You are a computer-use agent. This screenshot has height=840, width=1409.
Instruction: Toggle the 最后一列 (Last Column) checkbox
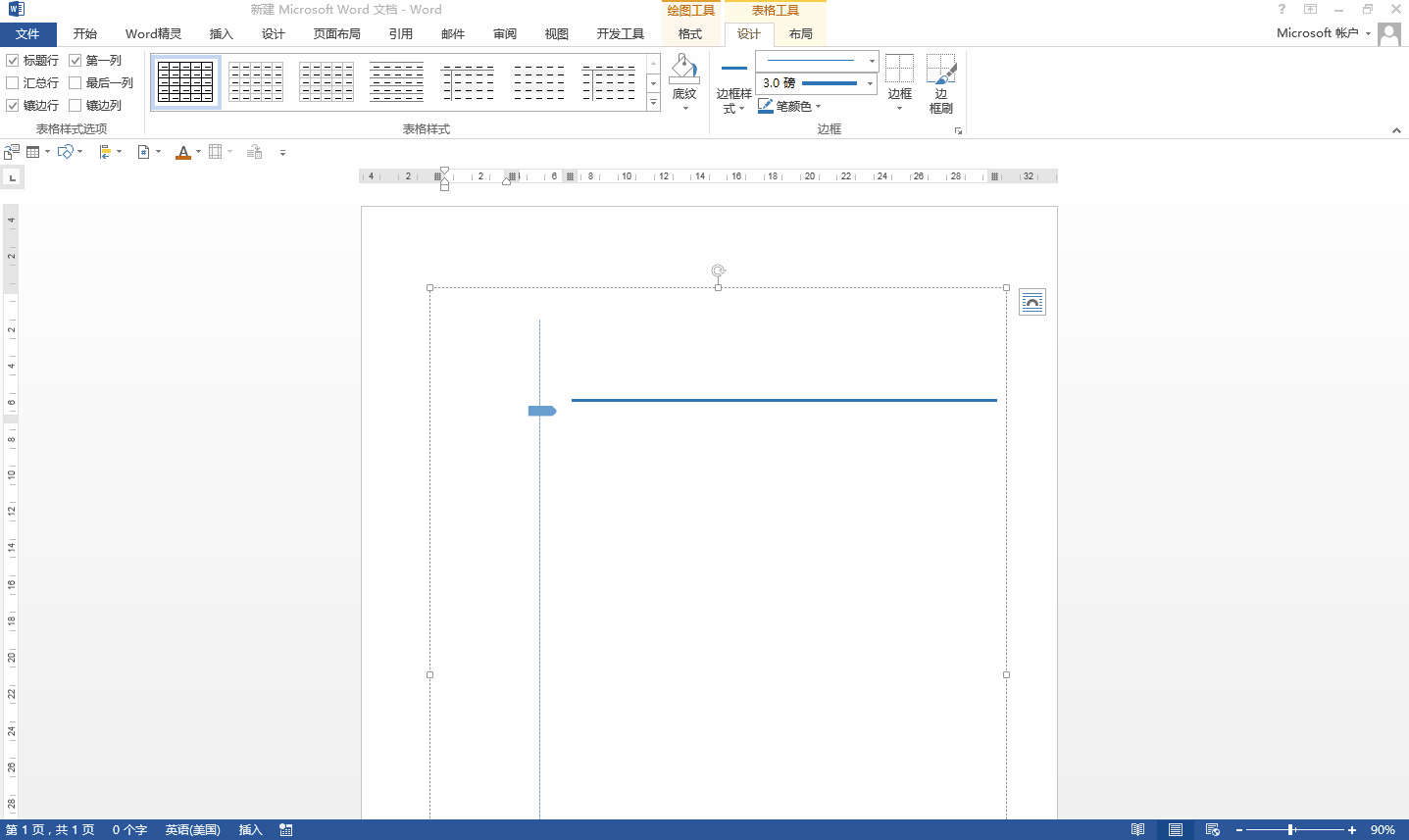75,83
